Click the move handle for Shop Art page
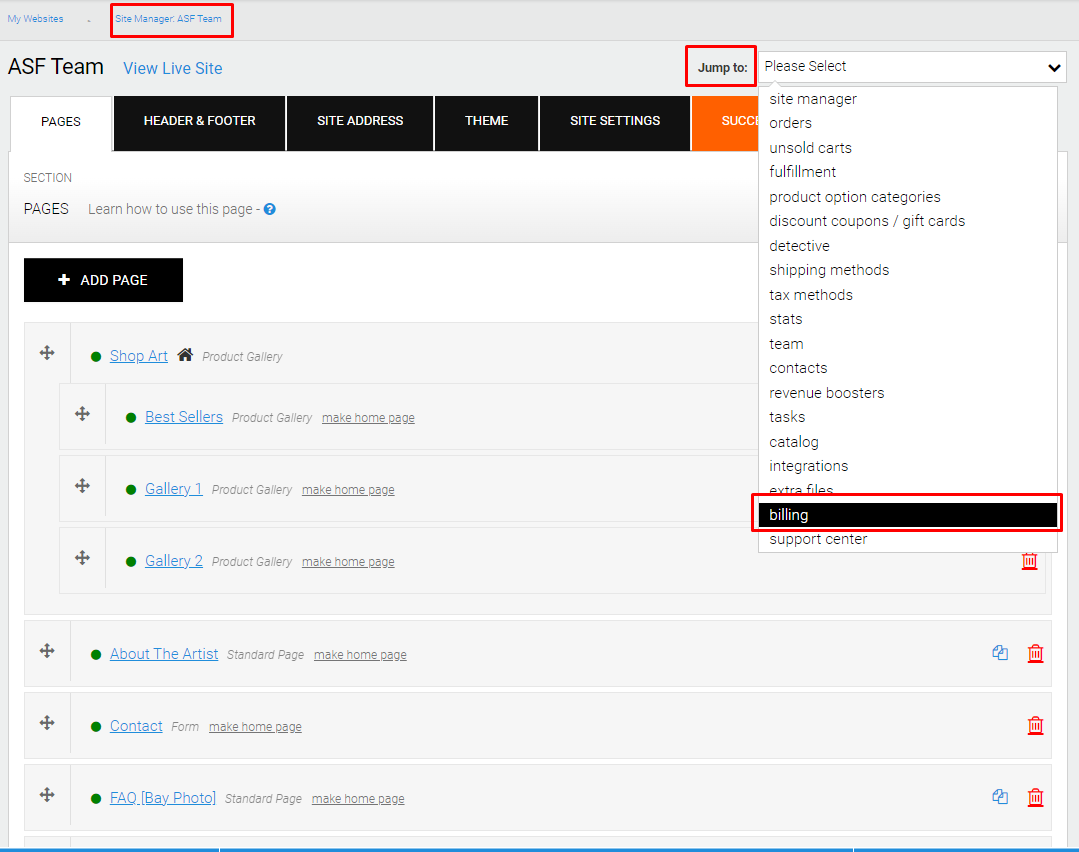 pos(47,353)
